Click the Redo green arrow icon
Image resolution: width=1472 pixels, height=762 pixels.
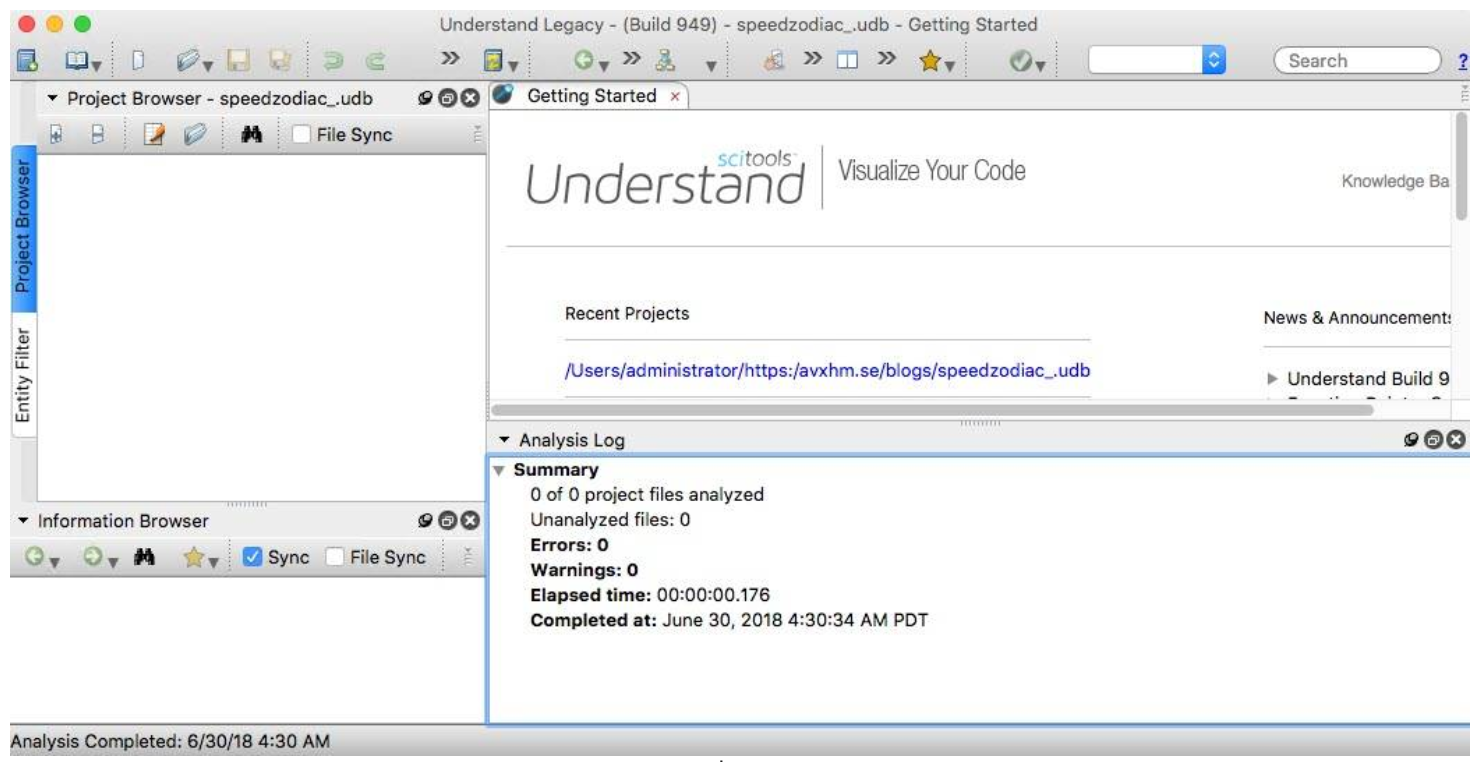pyautogui.click(x=378, y=61)
